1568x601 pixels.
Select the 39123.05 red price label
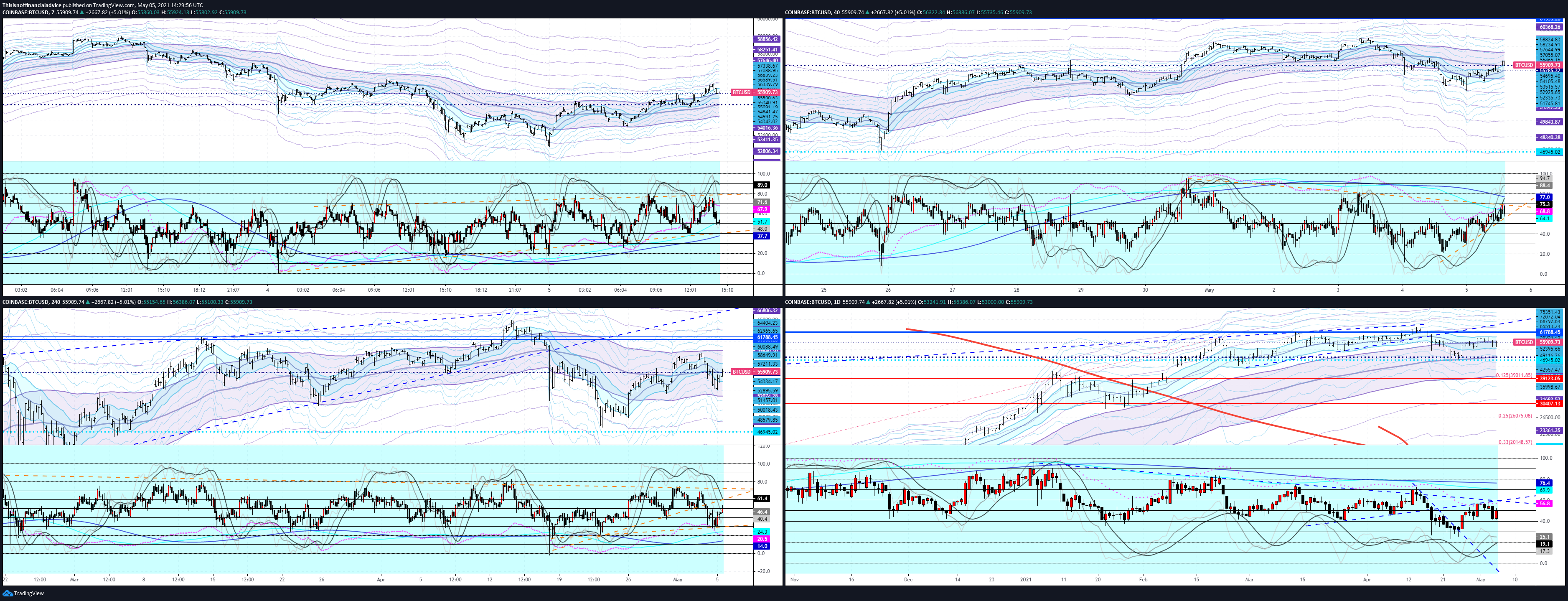(1550, 379)
